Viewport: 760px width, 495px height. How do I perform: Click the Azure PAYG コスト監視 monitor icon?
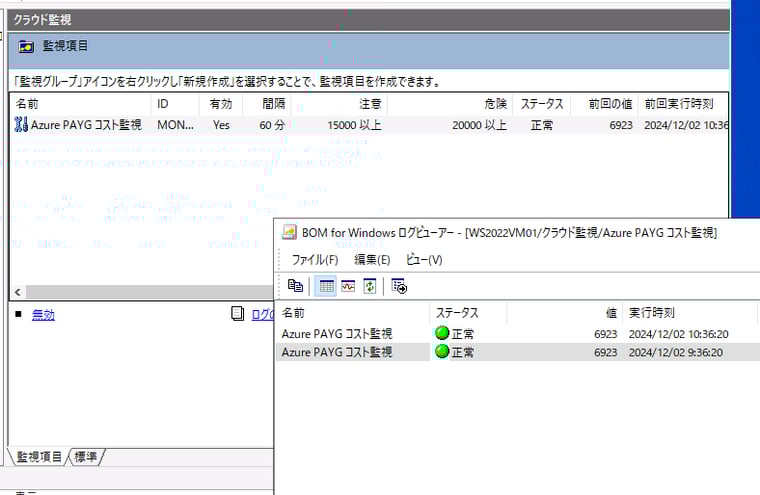tap(21, 125)
